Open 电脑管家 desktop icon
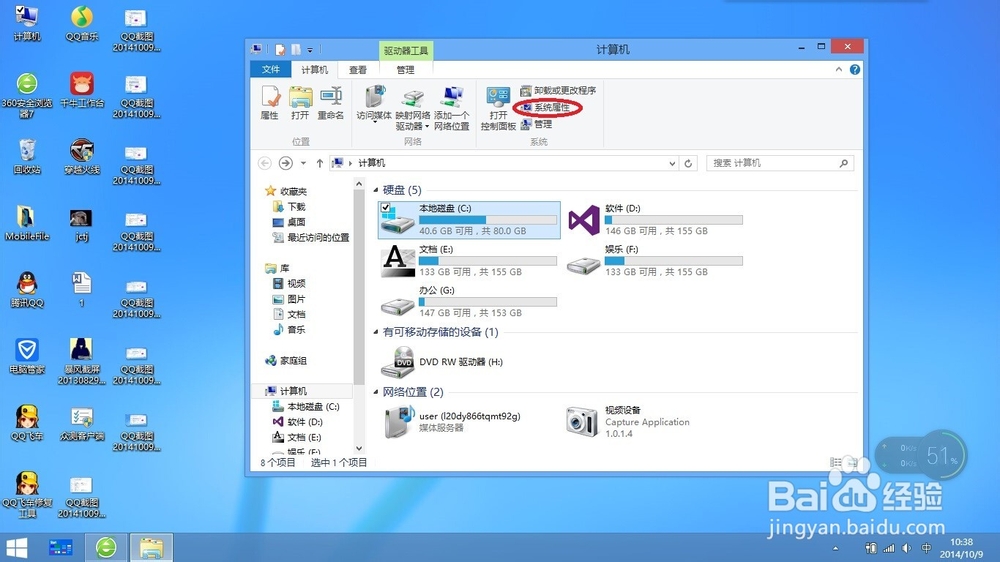The height and width of the screenshot is (562, 1000). [x=27, y=356]
